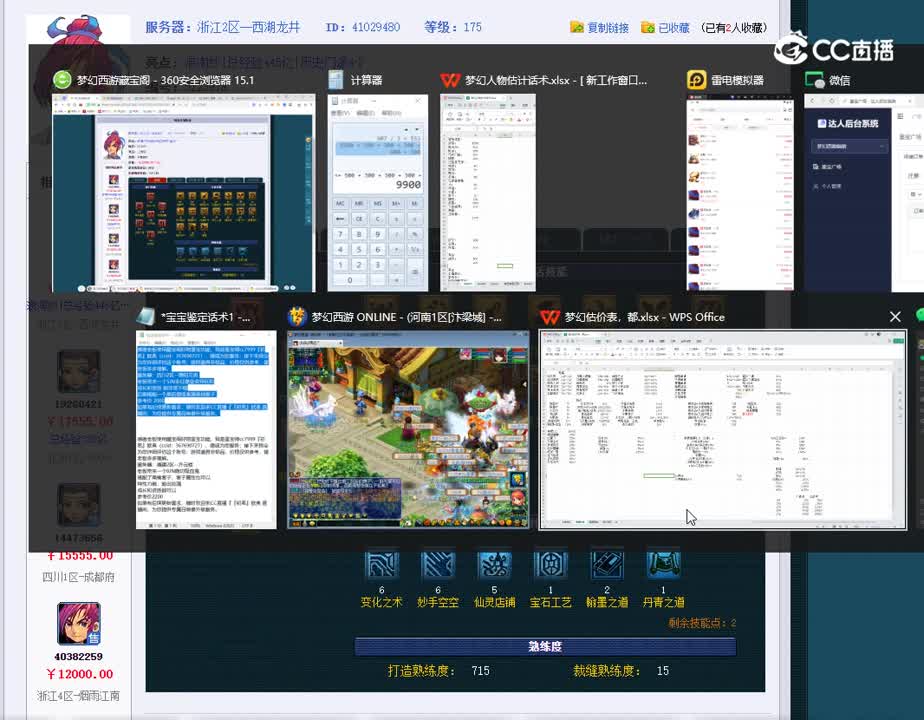The image size is (924, 720).
Task: Select the 妙手空空 skill icon
Action: 437,564
